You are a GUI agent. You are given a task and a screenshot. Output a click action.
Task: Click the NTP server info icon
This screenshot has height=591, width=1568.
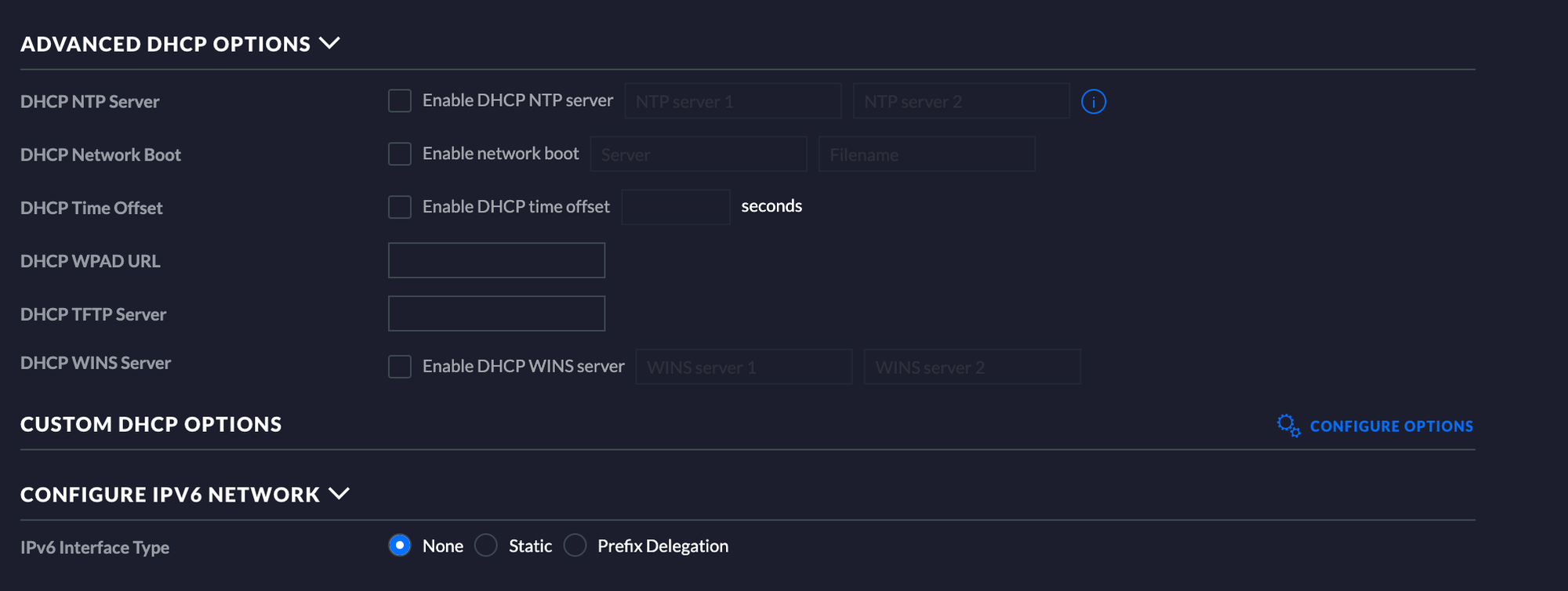click(x=1093, y=101)
